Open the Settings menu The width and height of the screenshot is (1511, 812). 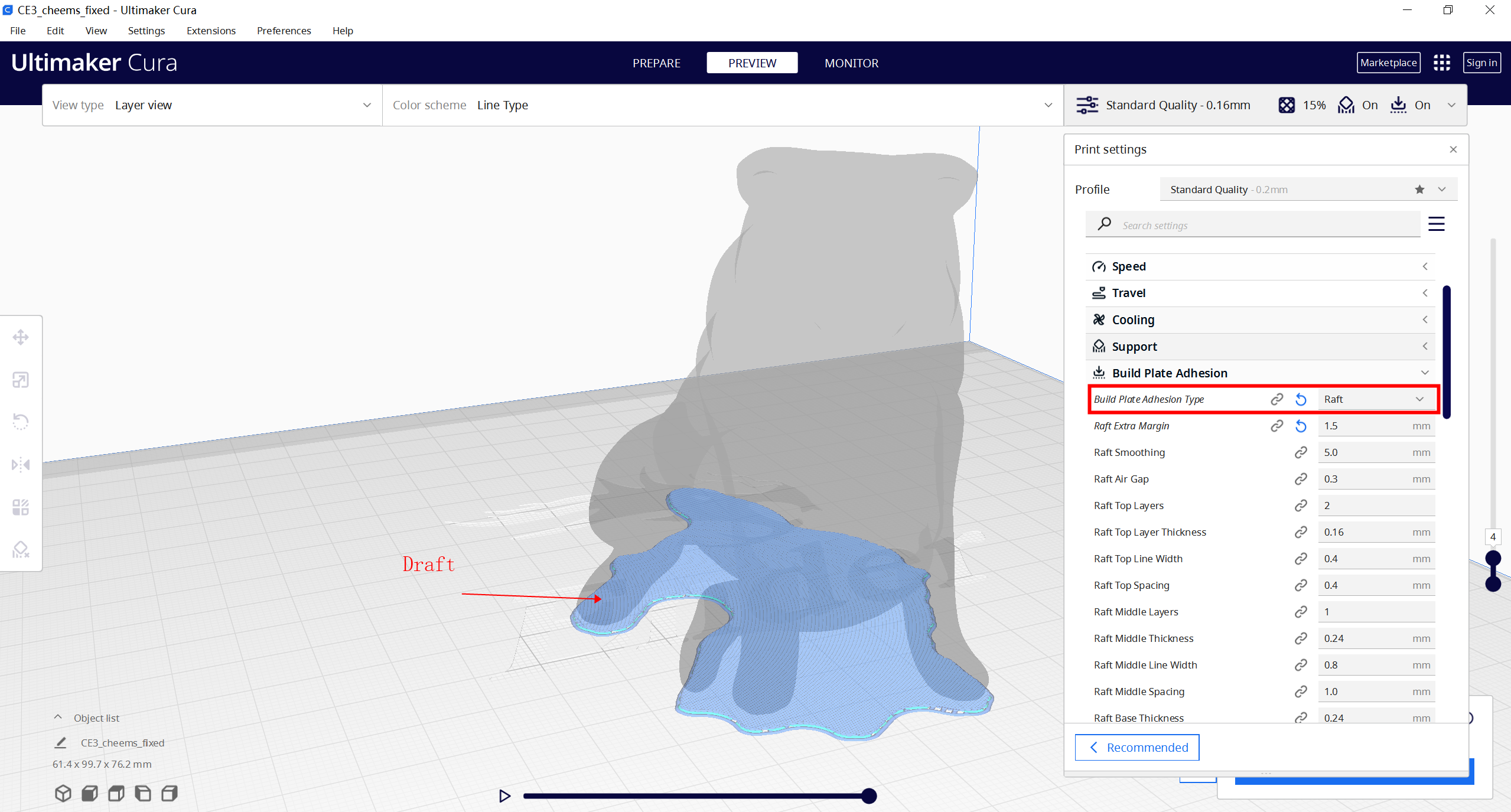pos(146,31)
